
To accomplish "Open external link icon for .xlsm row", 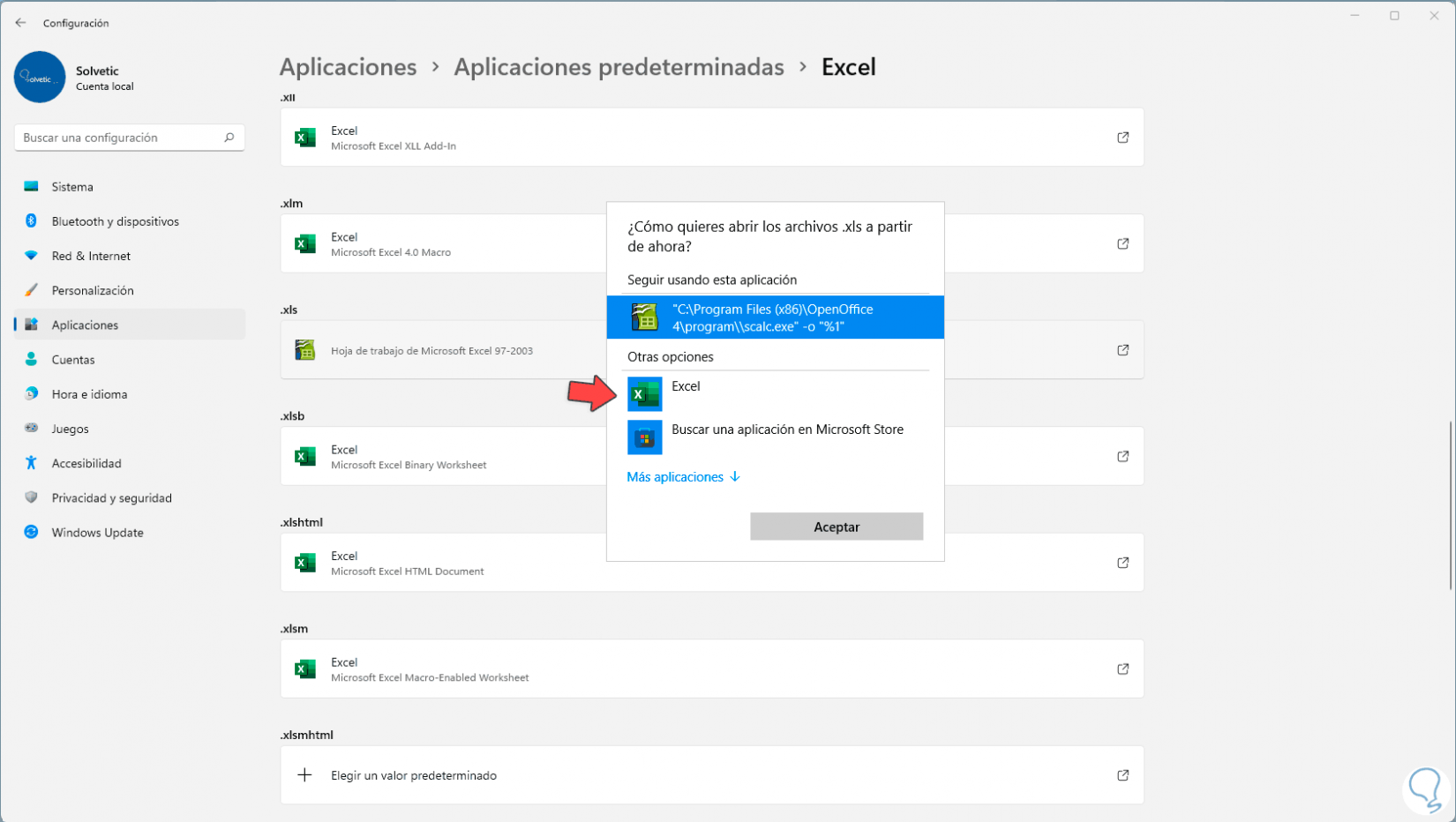I will click(x=1122, y=669).
